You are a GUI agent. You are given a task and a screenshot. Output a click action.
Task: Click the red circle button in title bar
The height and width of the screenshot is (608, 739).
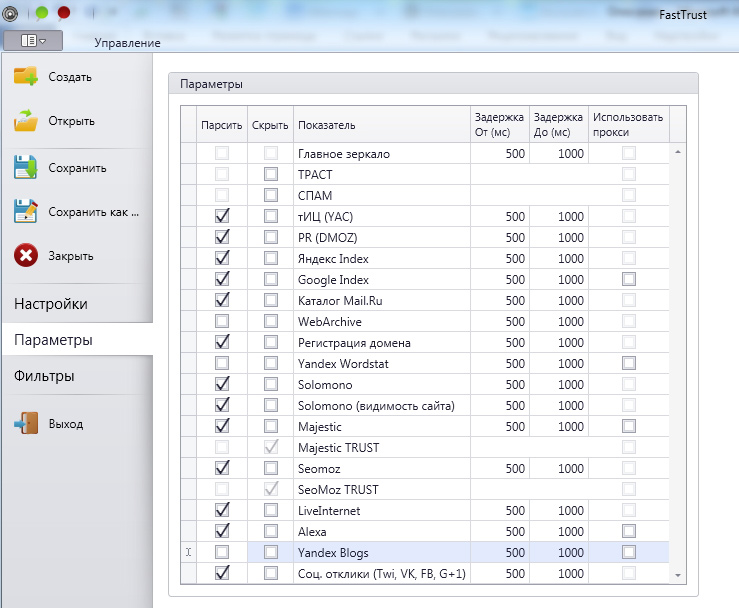tap(64, 13)
